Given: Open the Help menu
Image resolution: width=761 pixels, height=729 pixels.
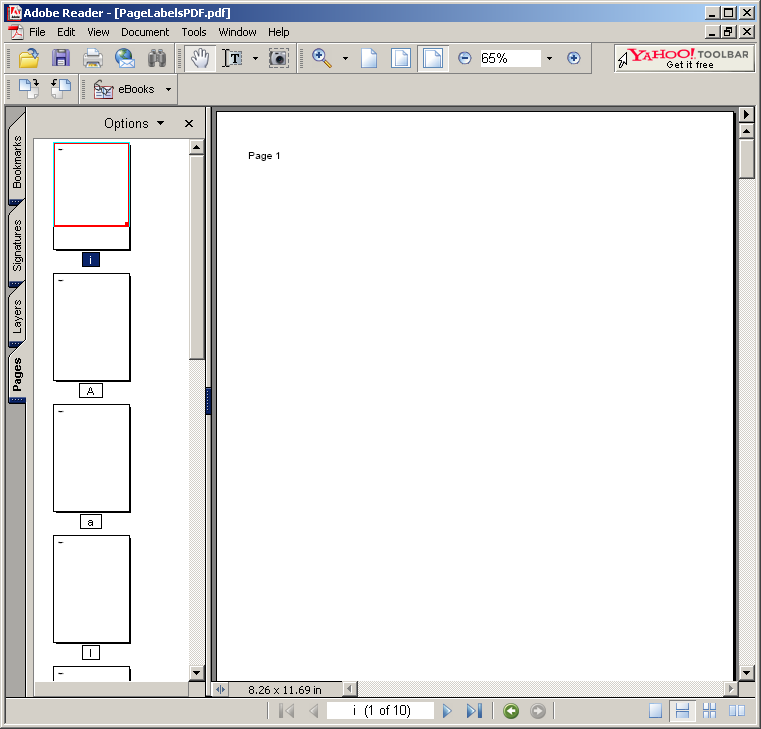Looking at the screenshot, I should [279, 32].
